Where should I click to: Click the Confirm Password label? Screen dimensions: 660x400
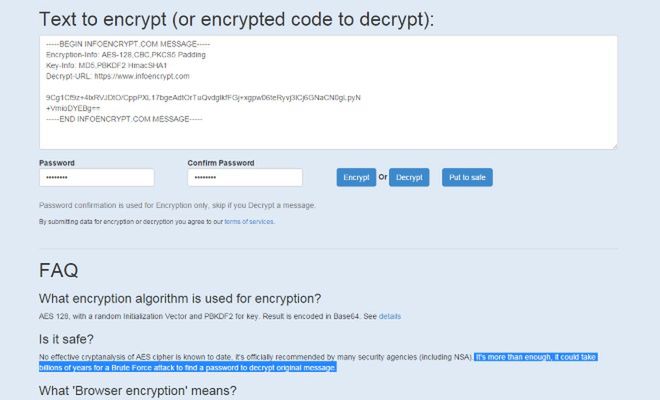coord(220,162)
